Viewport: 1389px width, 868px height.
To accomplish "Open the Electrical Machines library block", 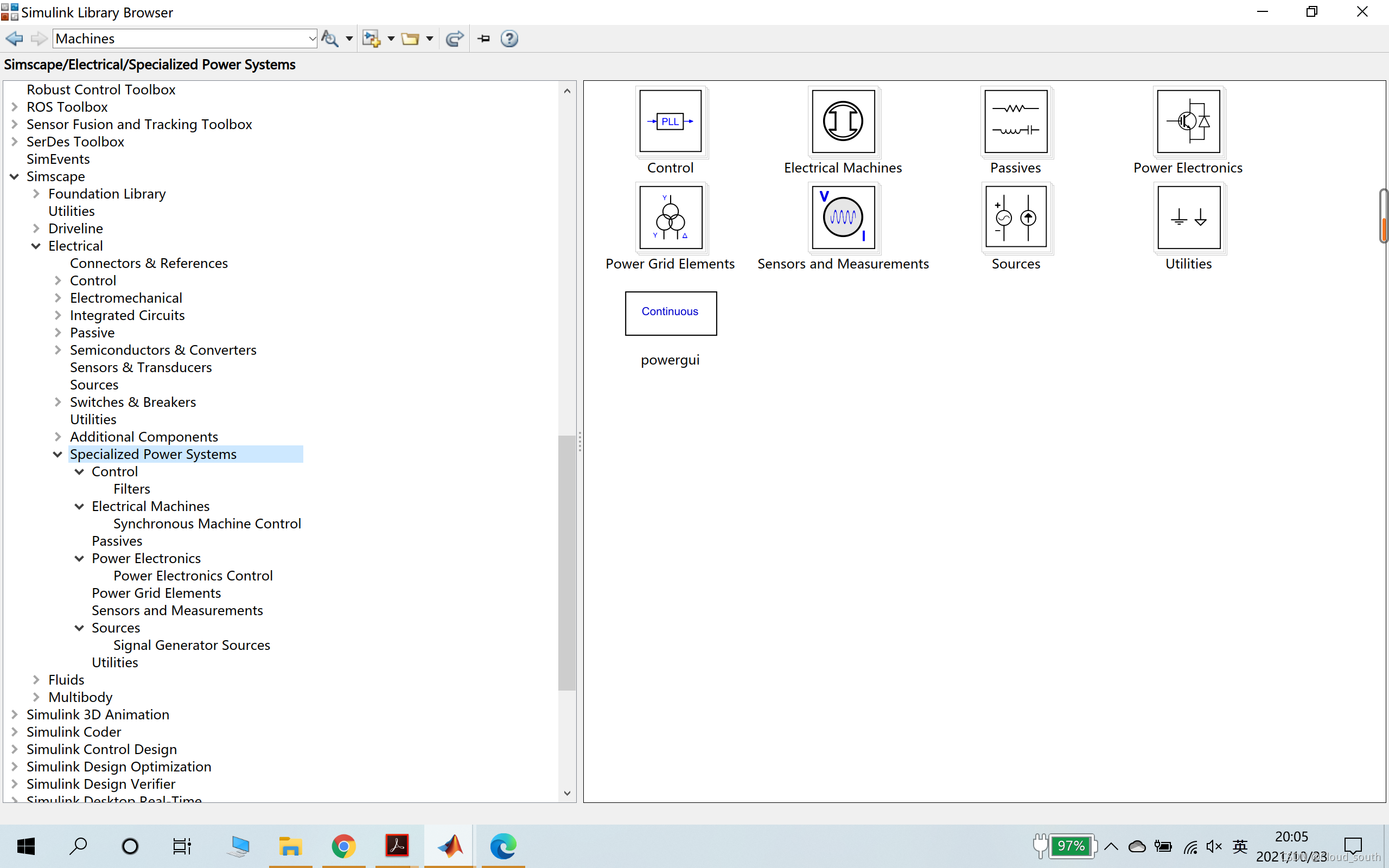I will click(843, 122).
